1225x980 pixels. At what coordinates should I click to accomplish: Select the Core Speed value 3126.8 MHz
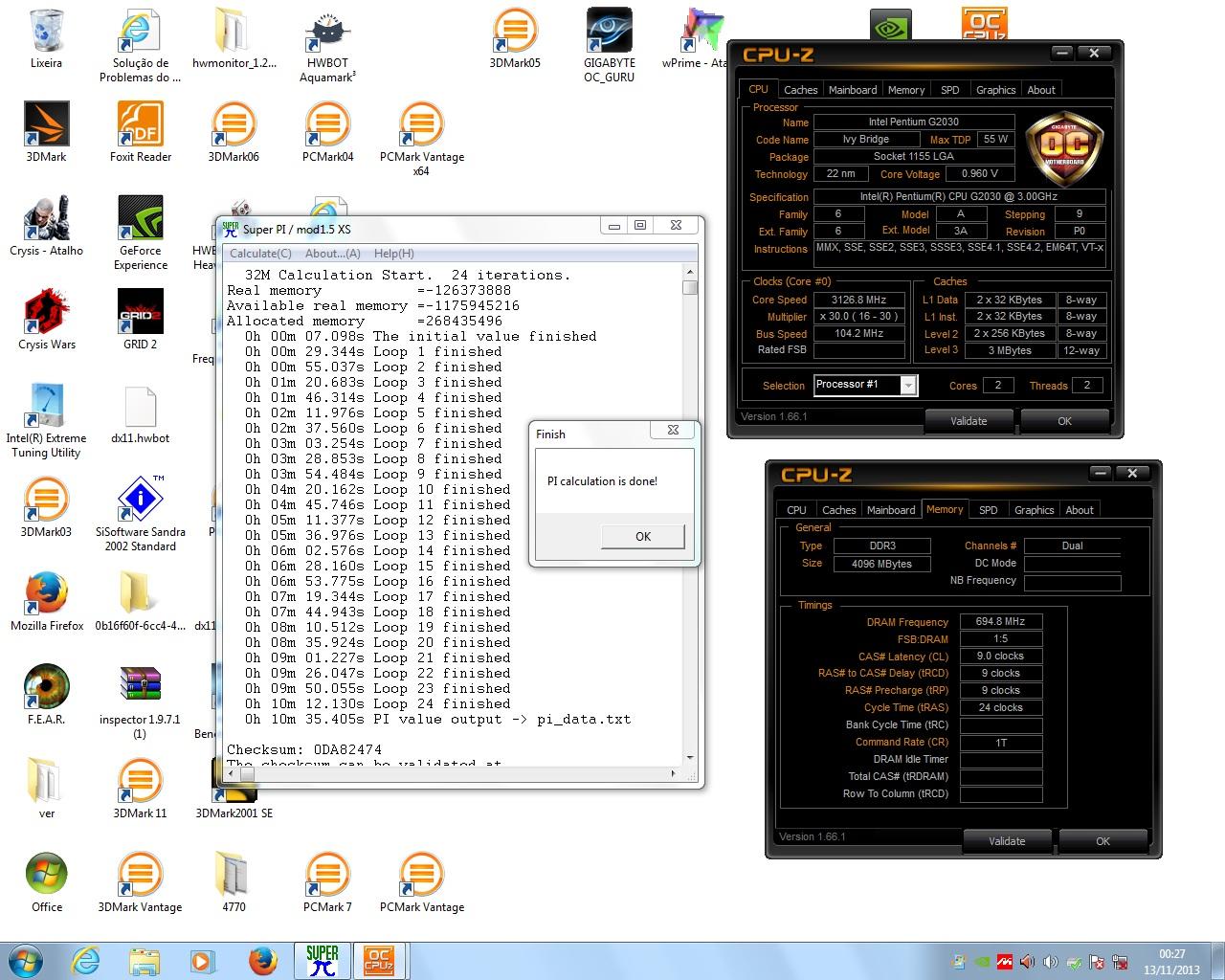click(x=858, y=300)
